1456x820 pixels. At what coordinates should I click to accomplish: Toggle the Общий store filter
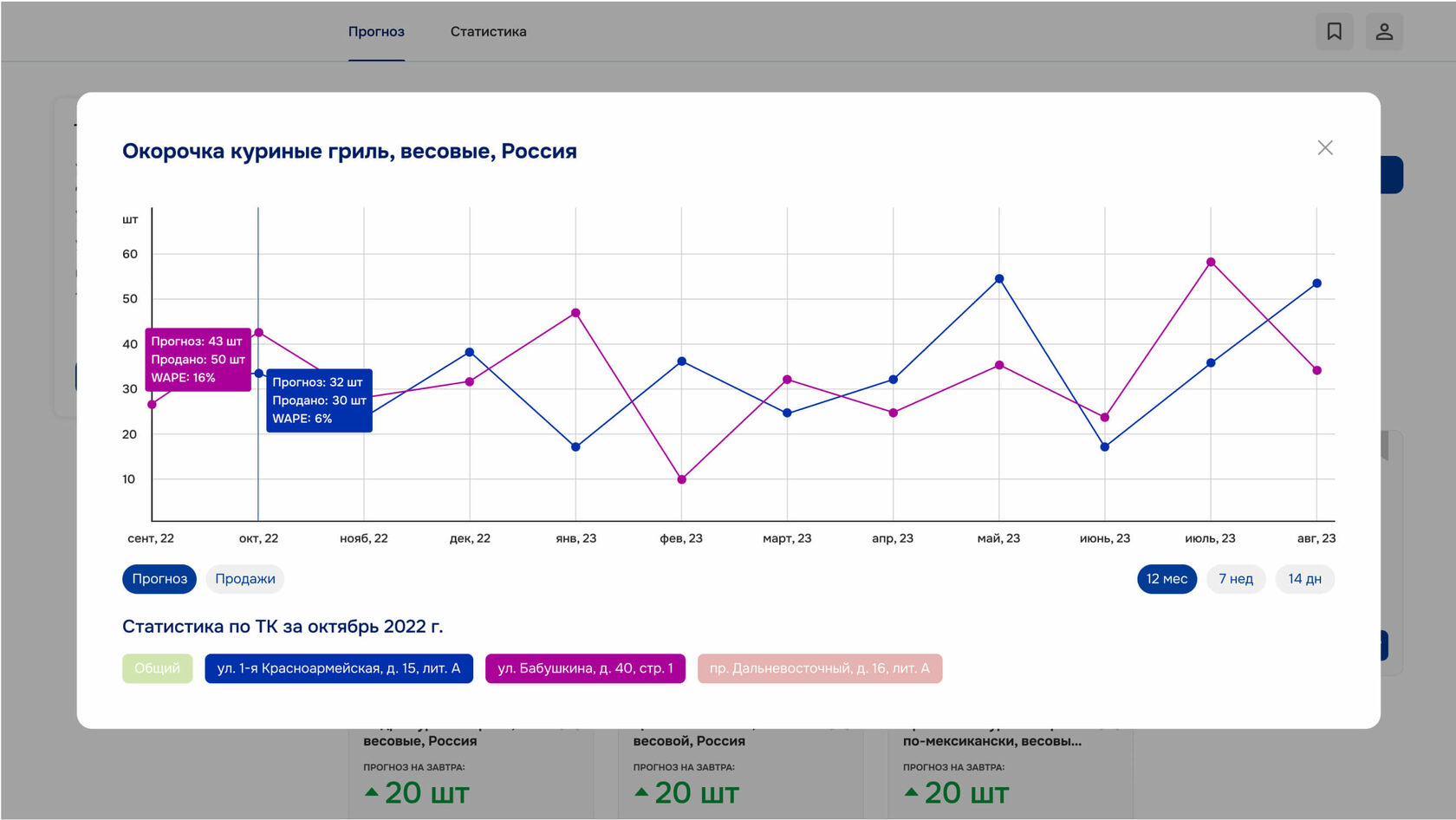pyautogui.click(x=157, y=668)
